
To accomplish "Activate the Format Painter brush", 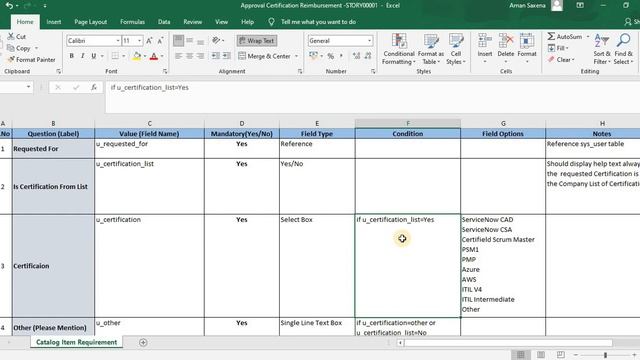I will (11, 60).
